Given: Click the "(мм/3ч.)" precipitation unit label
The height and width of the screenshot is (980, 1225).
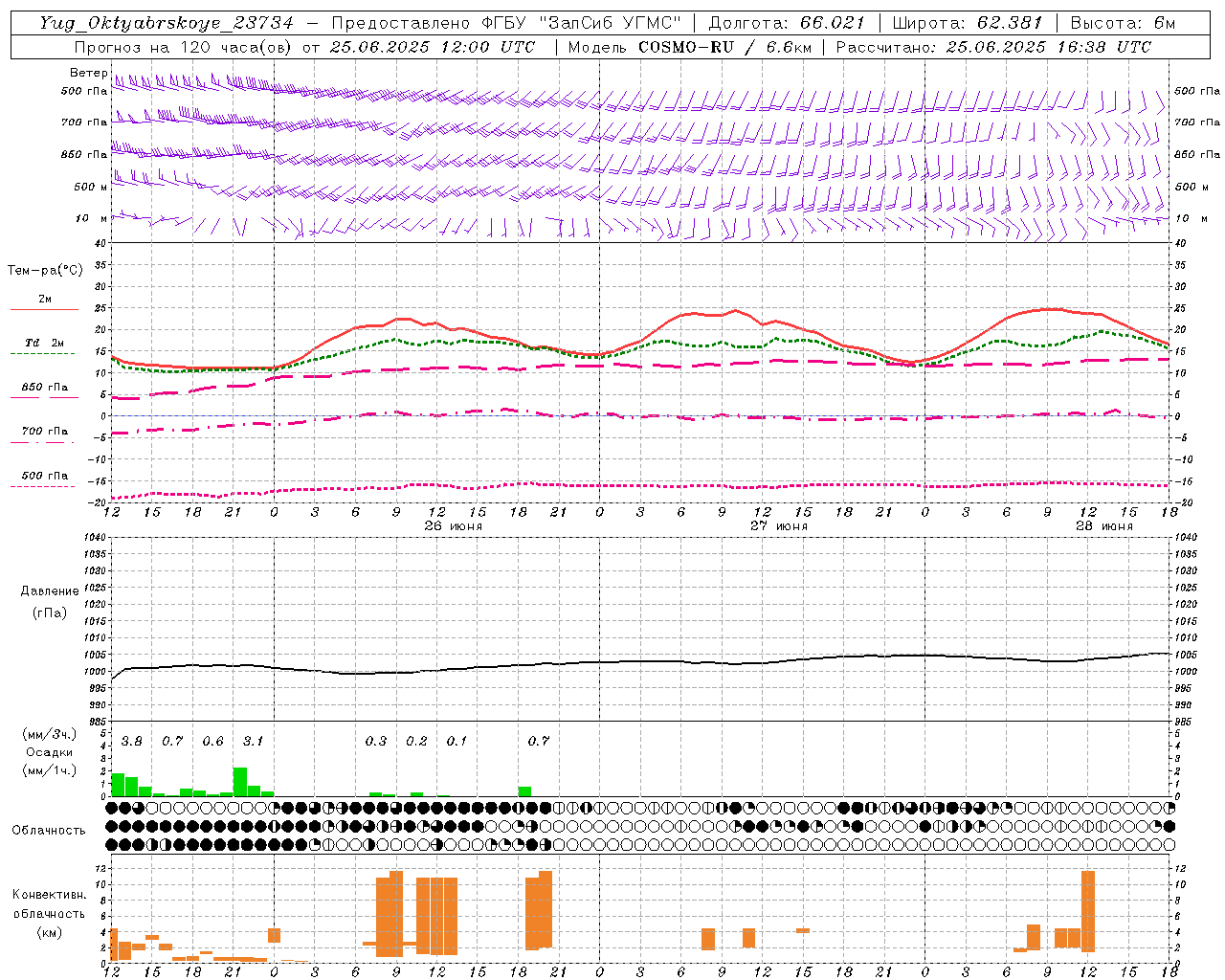Looking at the screenshot, I should 50,734.
